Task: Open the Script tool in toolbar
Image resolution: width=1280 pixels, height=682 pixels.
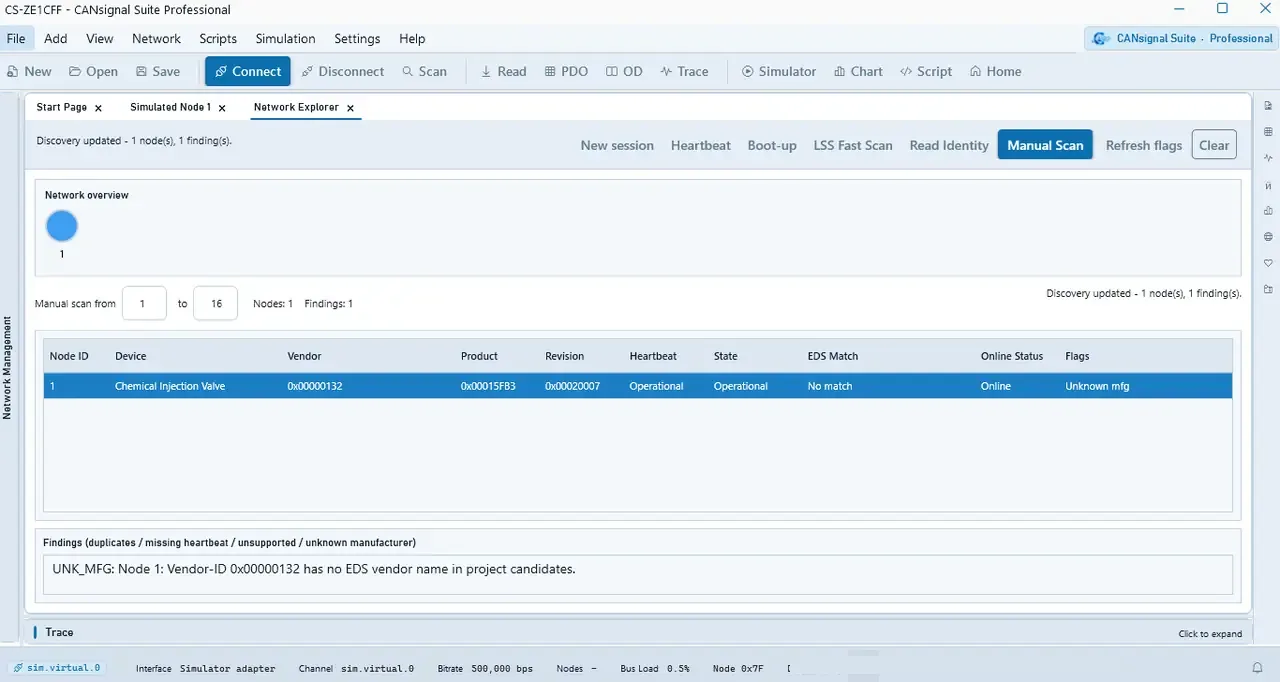Action: click(x=926, y=71)
